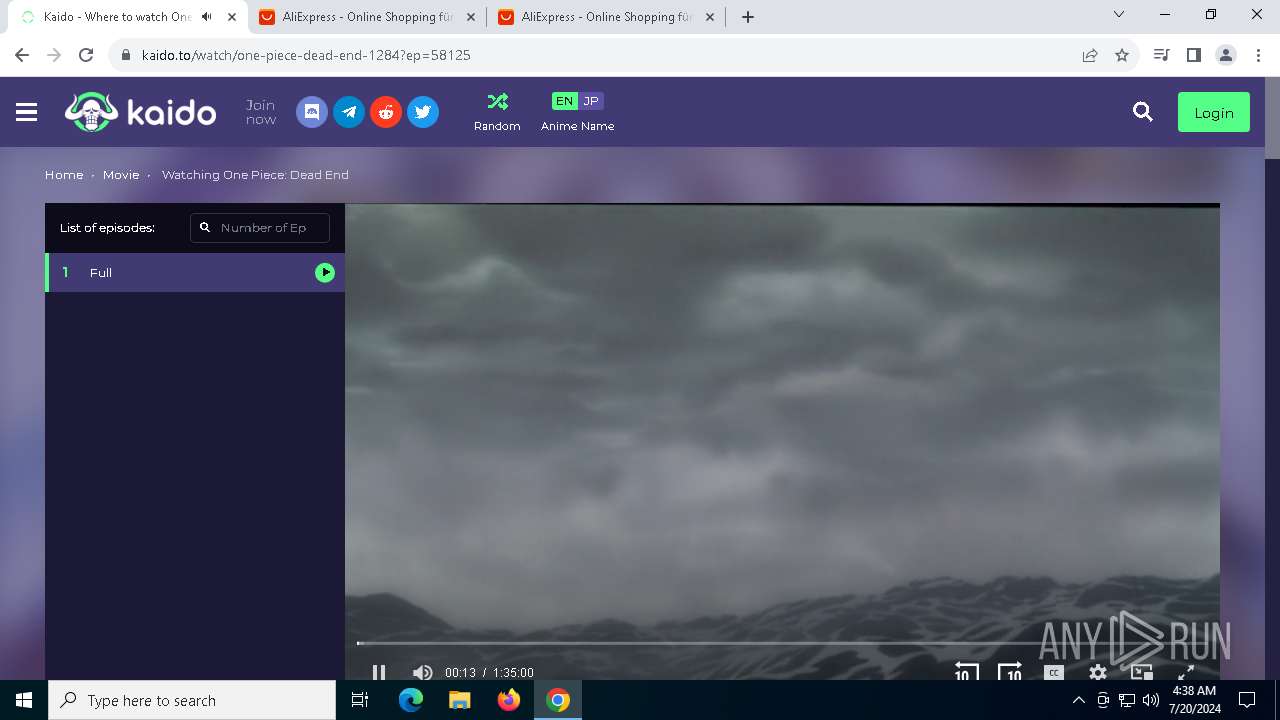Open system volume tray icon
This screenshot has height=720, width=1280.
pos(1151,700)
